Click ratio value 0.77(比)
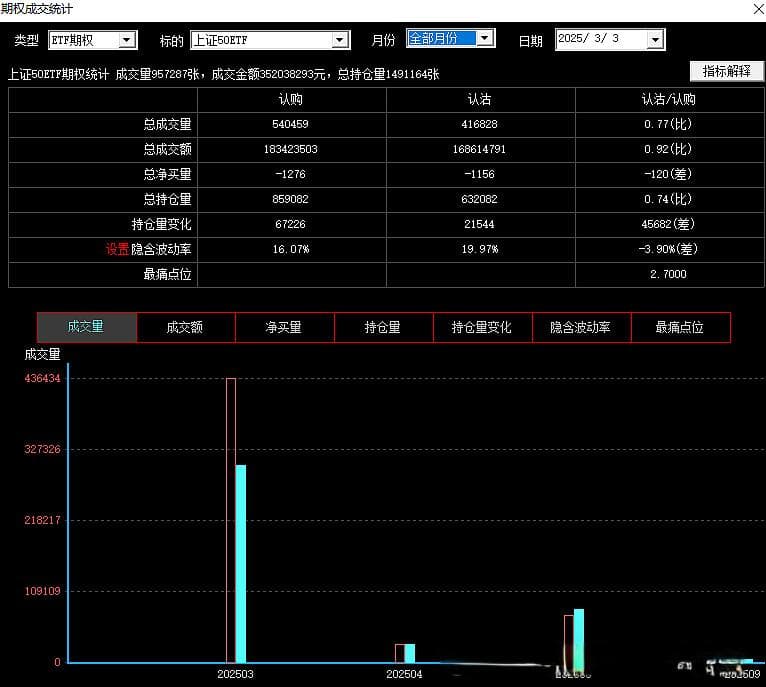 668,124
